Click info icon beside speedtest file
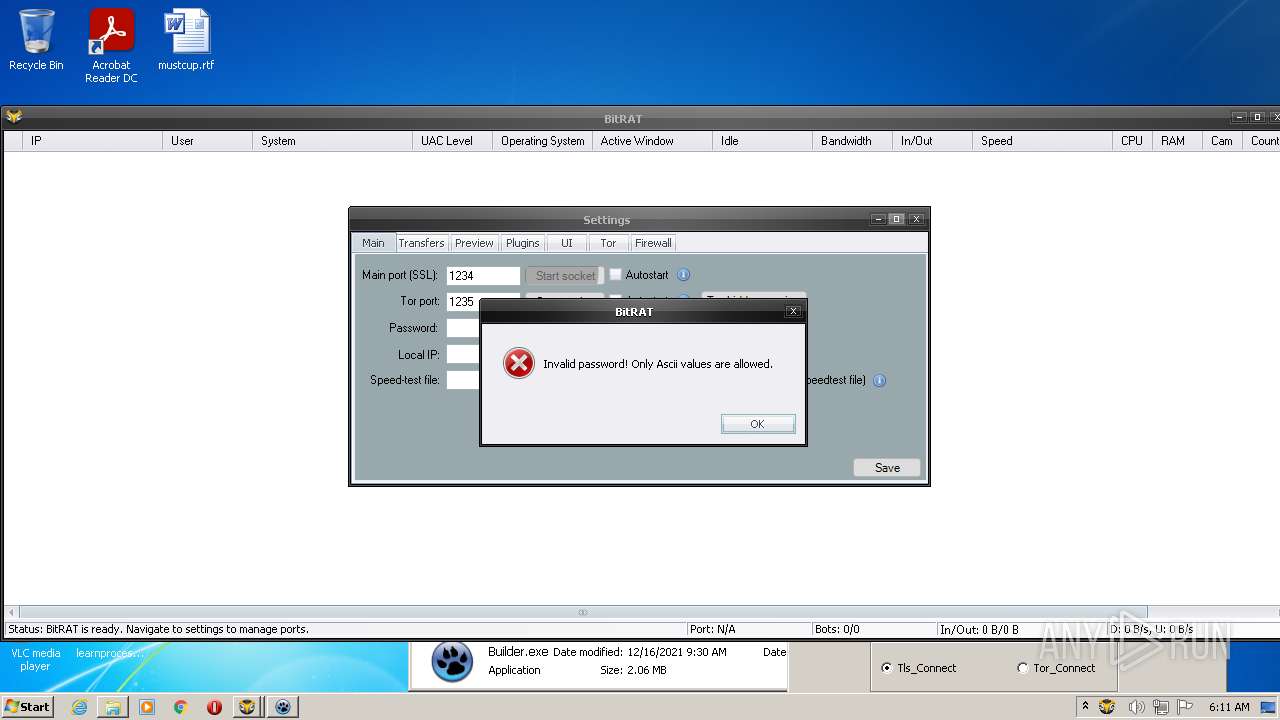The height and width of the screenshot is (720, 1280). pyautogui.click(x=880, y=380)
